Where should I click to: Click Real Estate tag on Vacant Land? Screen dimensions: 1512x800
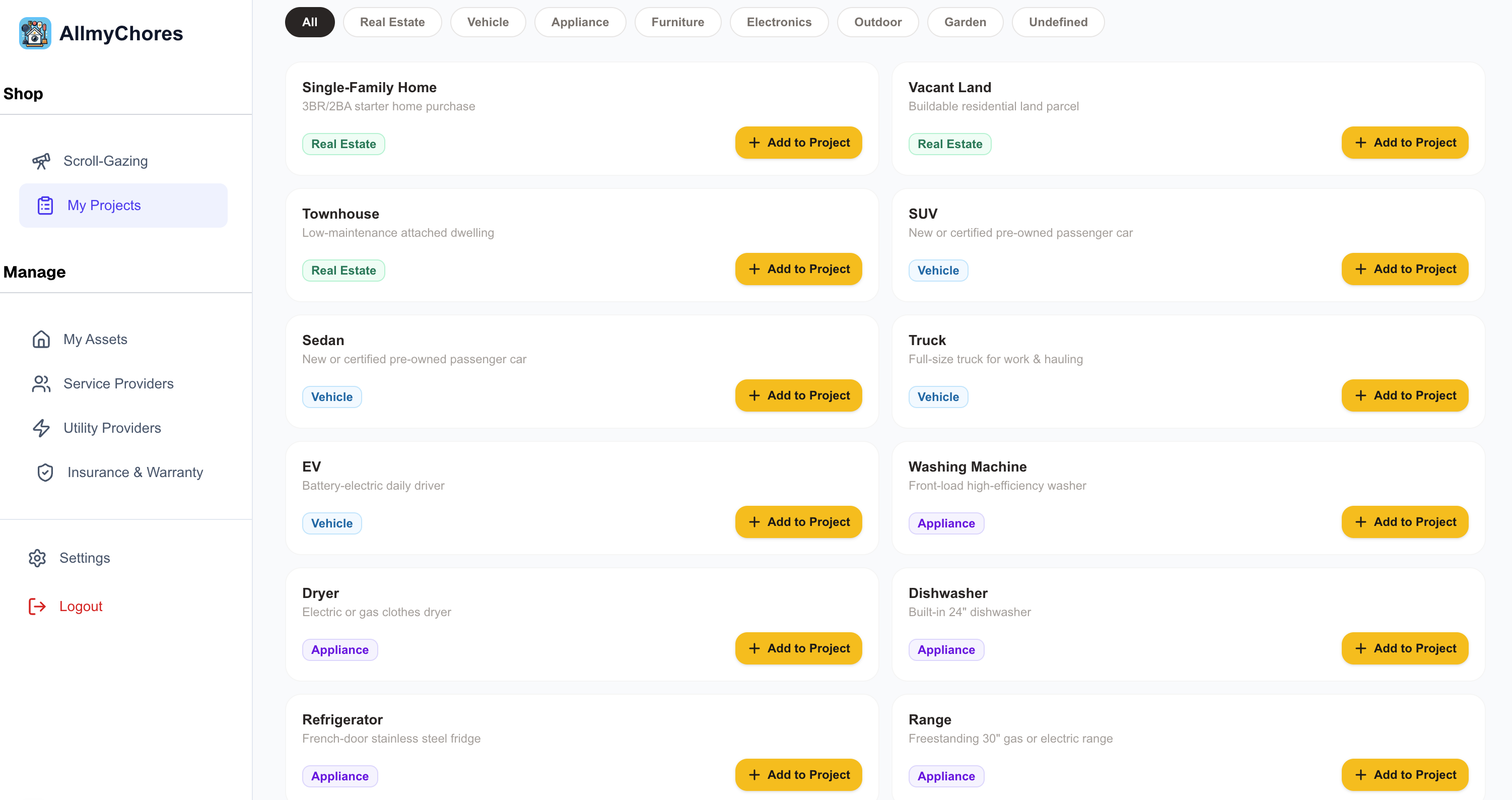point(950,144)
